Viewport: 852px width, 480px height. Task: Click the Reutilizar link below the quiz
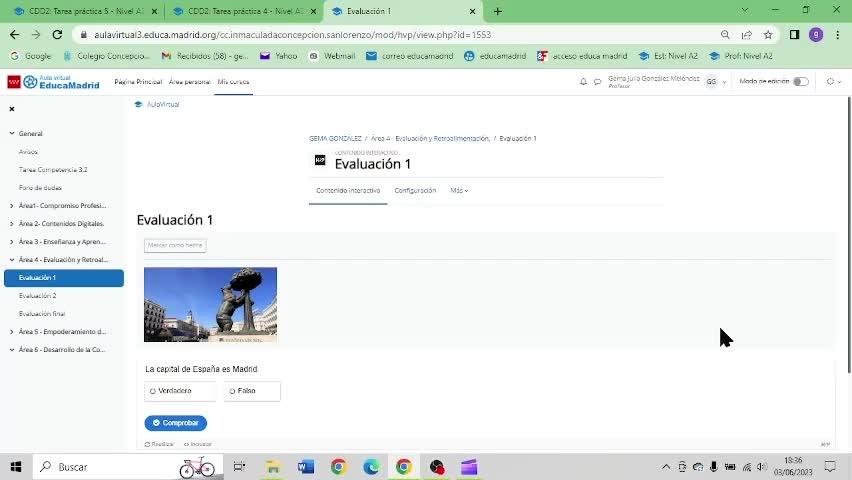tap(159, 444)
